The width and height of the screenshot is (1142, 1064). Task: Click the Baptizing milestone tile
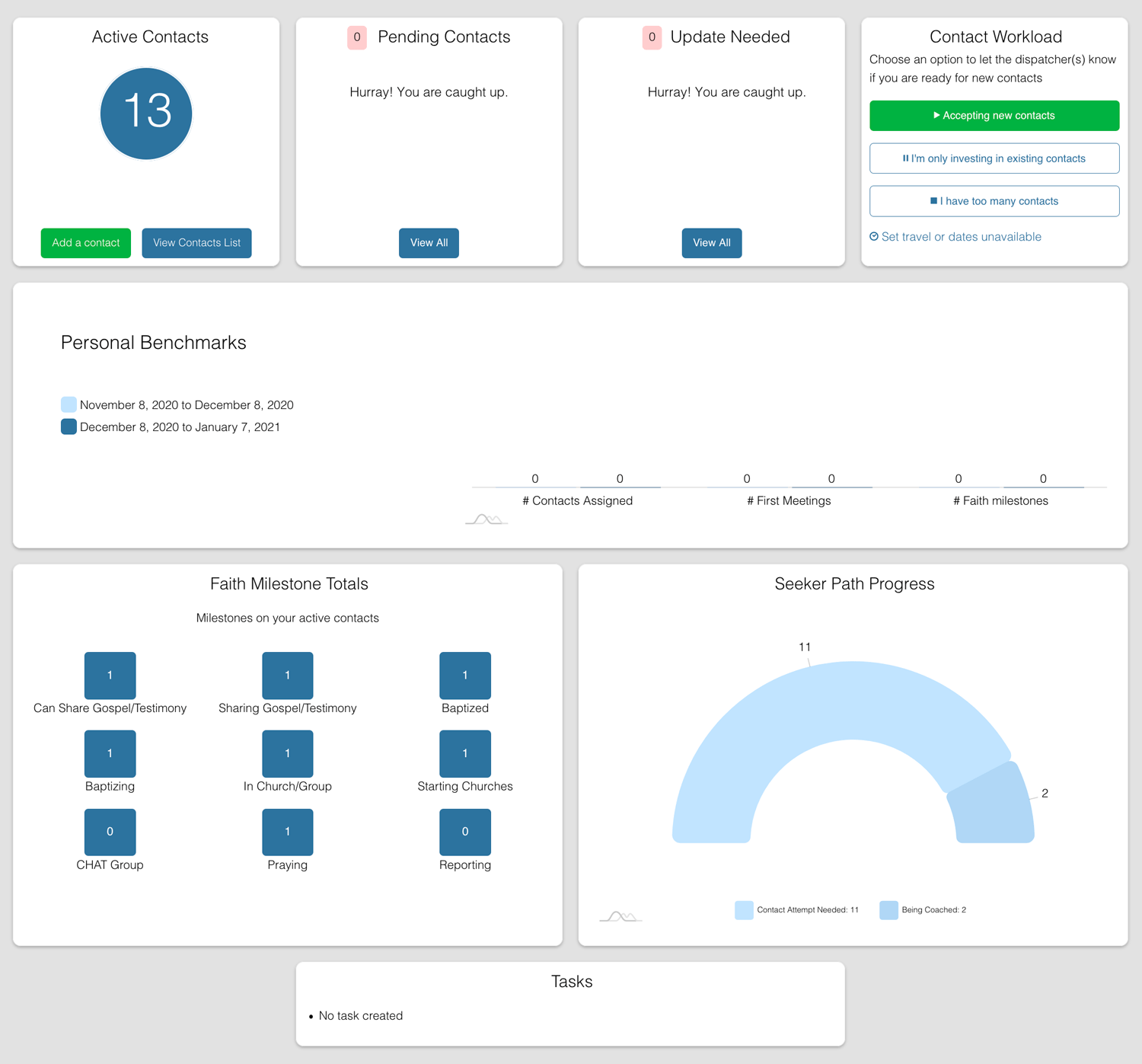coord(110,754)
